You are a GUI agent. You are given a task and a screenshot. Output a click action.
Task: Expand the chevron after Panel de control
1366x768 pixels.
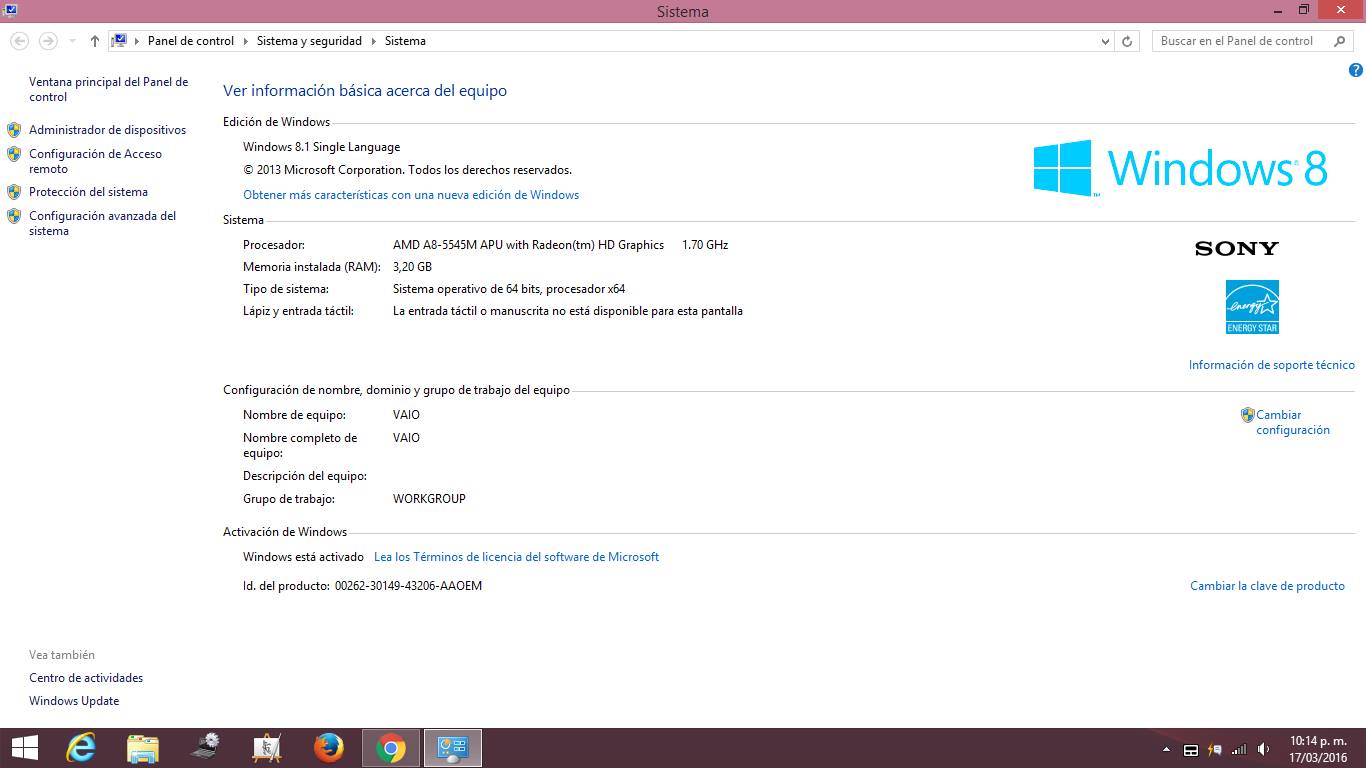click(x=246, y=41)
